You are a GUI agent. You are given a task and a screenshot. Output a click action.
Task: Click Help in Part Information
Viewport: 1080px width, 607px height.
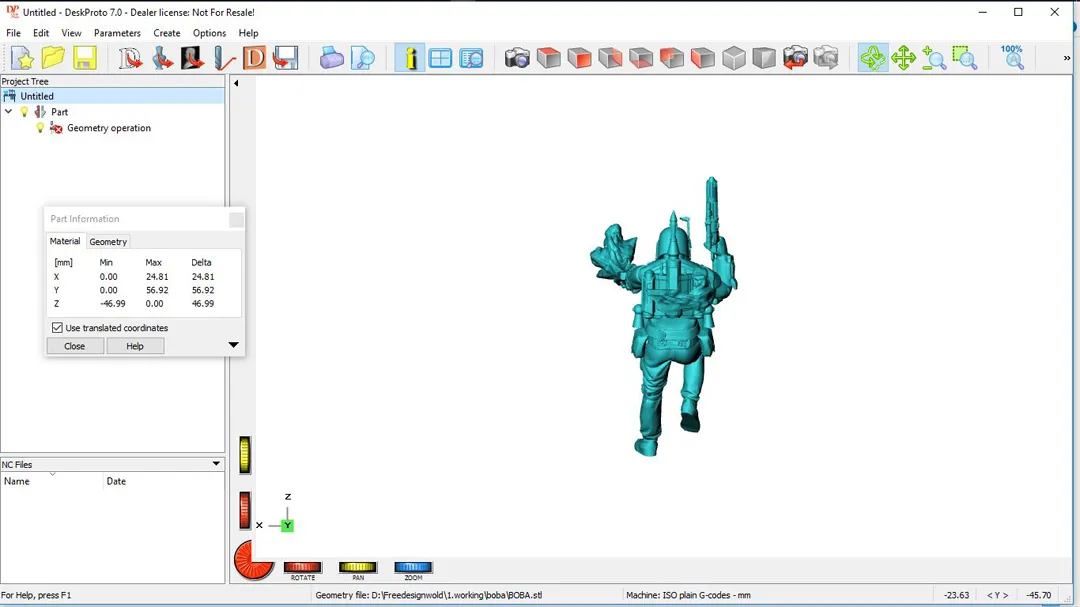135,346
